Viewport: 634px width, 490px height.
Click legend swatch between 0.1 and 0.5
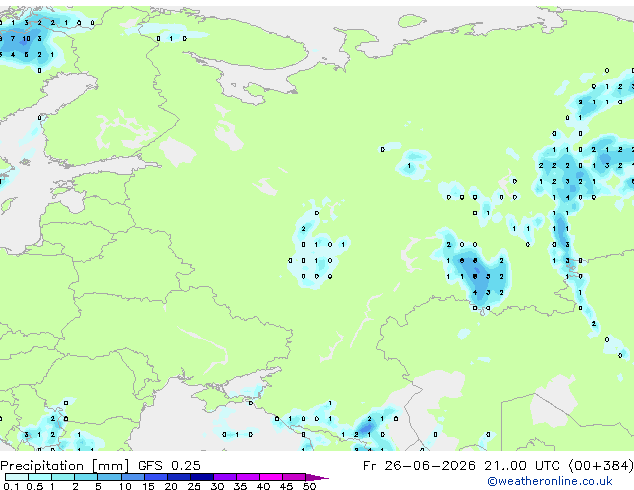tap(17, 477)
